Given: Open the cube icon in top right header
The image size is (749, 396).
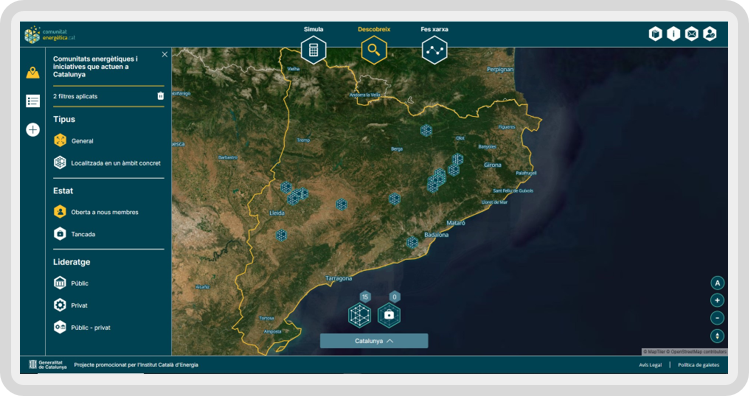Looking at the screenshot, I should (655, 34).
